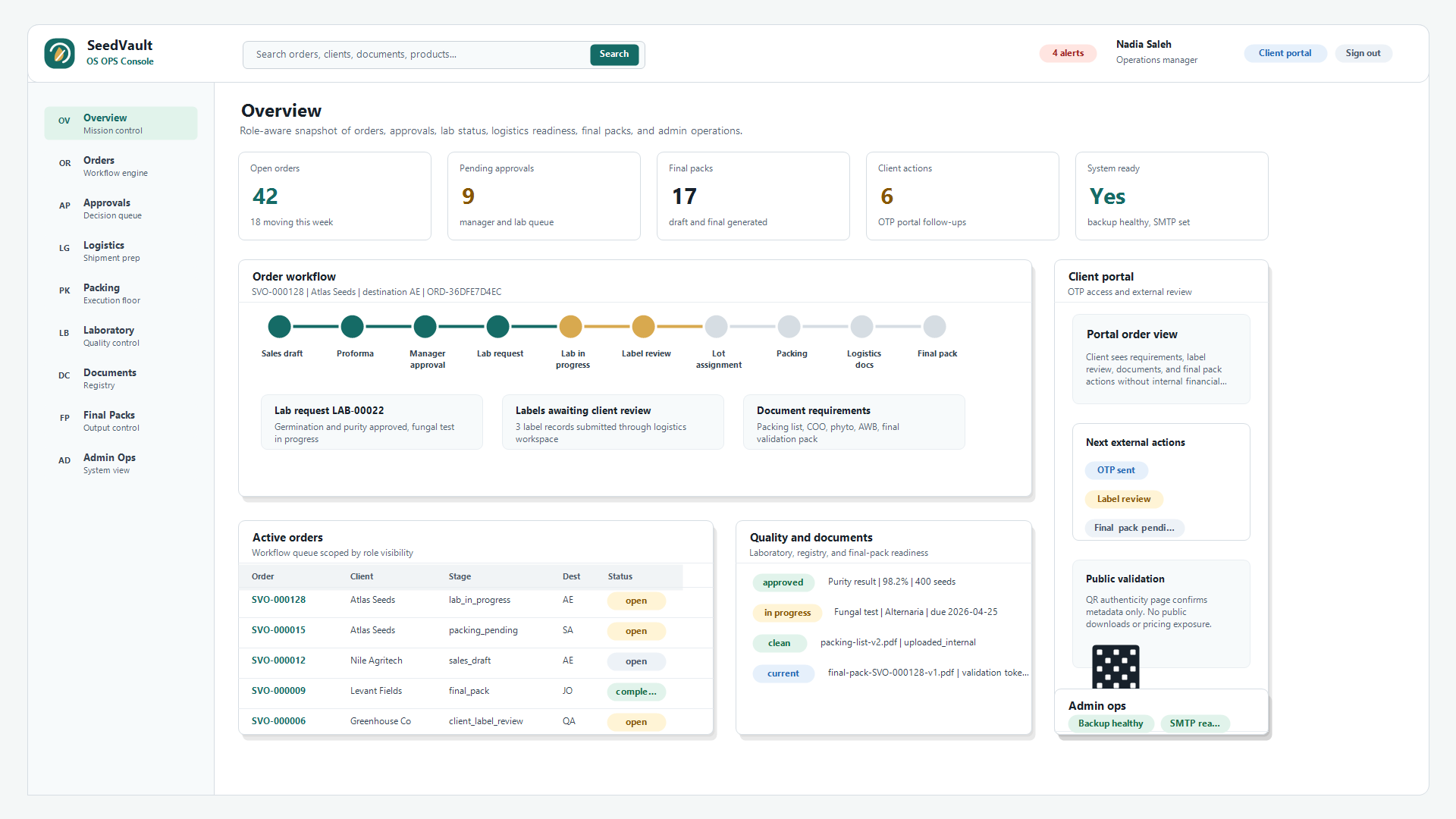Click Sign out

pyautogui.click(x=1363, y=53)
